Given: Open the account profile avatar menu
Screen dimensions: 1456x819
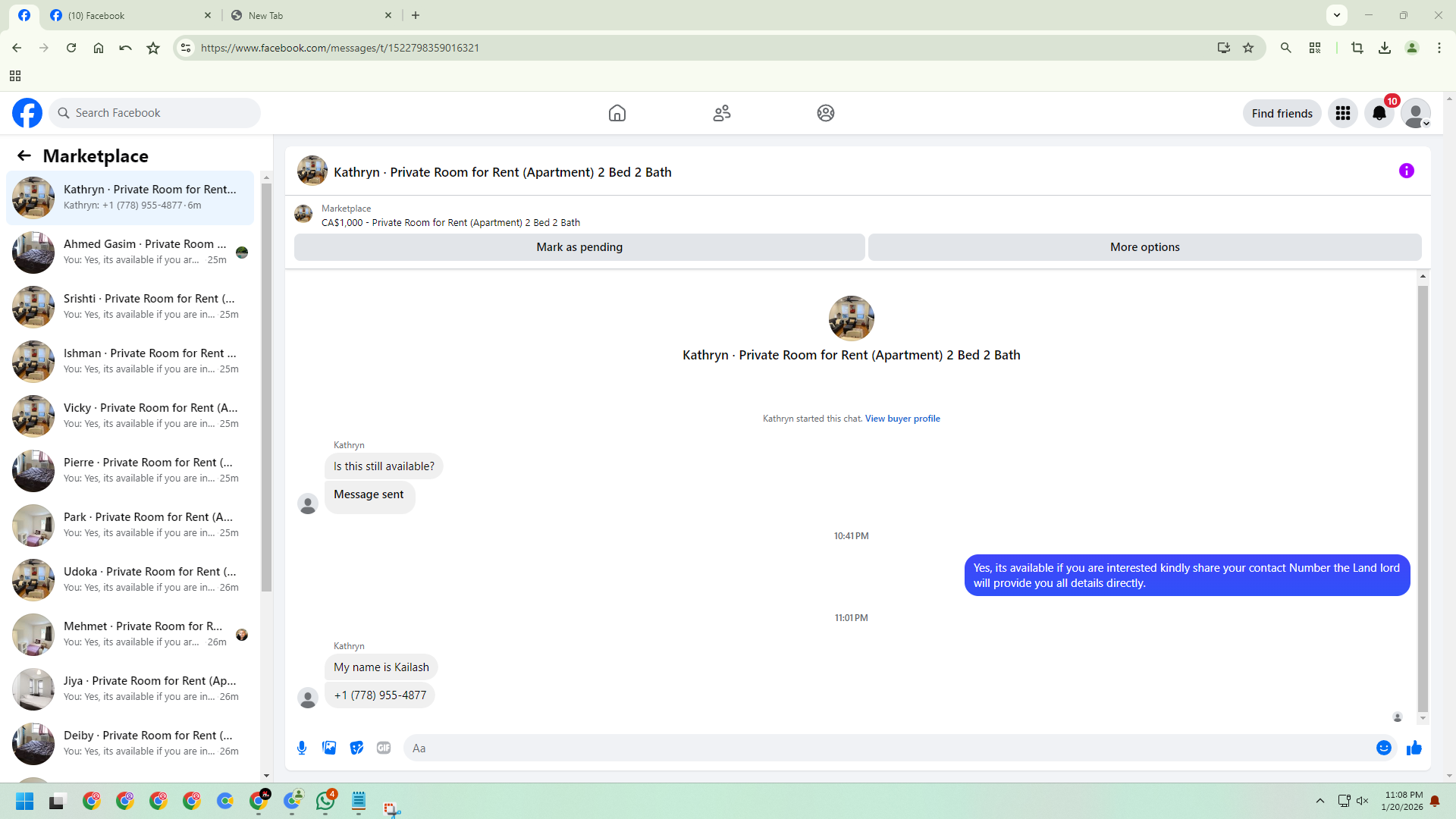Looking at the screenshot, I should 1416,113.
